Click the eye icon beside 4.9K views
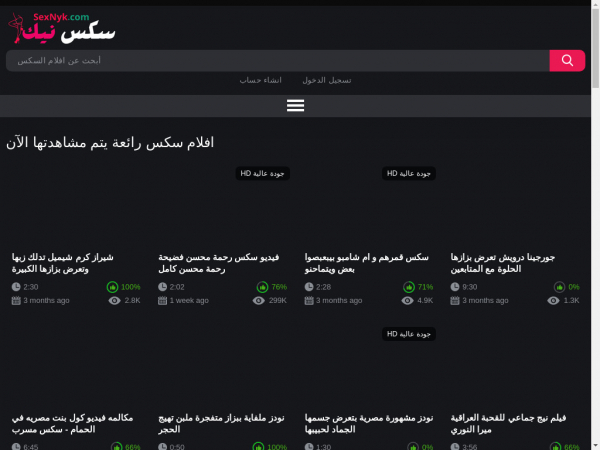 (x=407, y=300)
